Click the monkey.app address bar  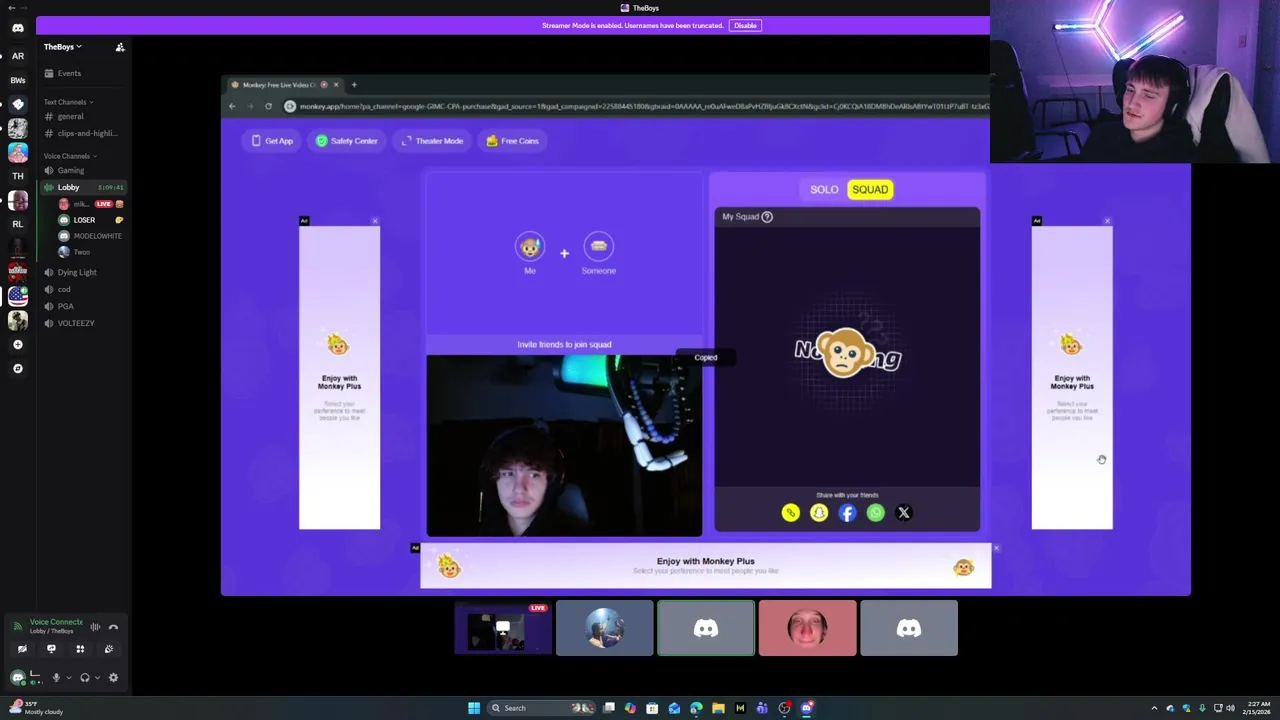638,106
